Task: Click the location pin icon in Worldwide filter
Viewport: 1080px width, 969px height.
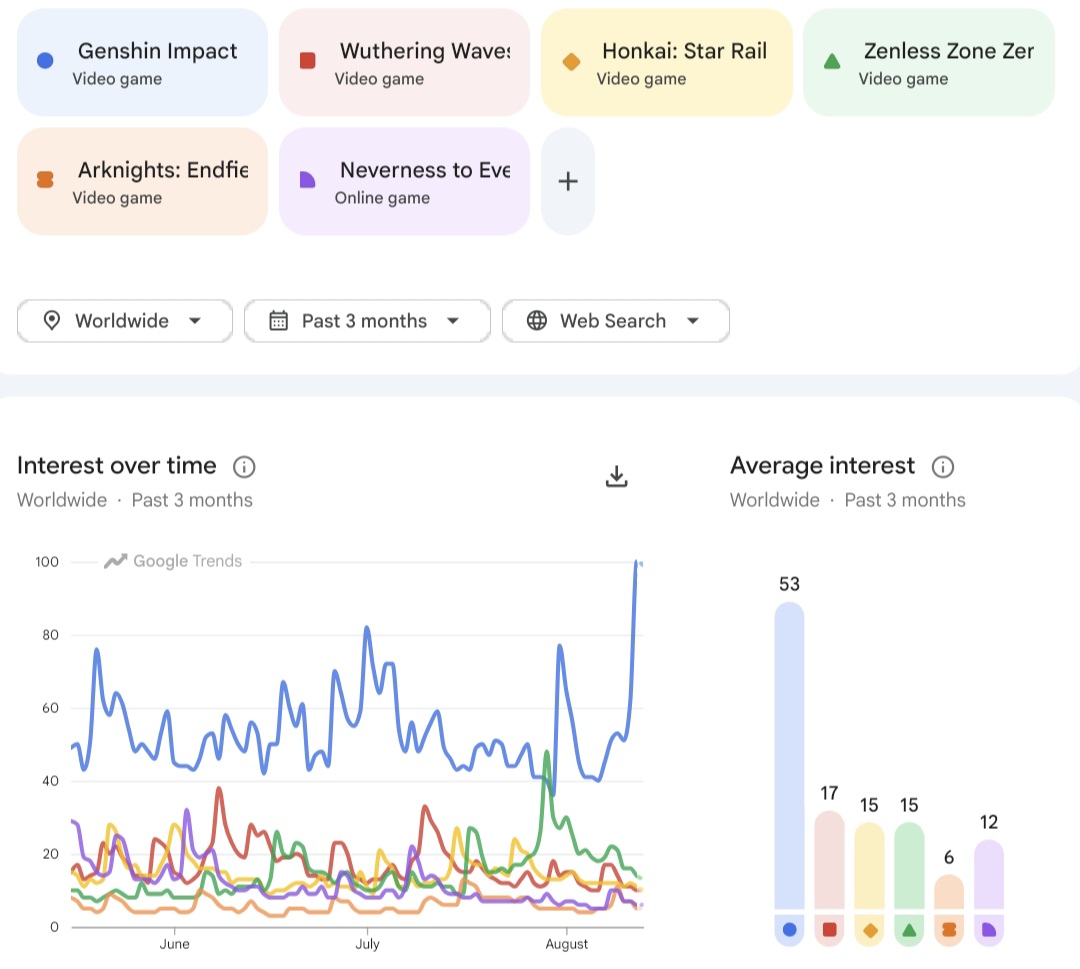Action: [x=52, y=320]
